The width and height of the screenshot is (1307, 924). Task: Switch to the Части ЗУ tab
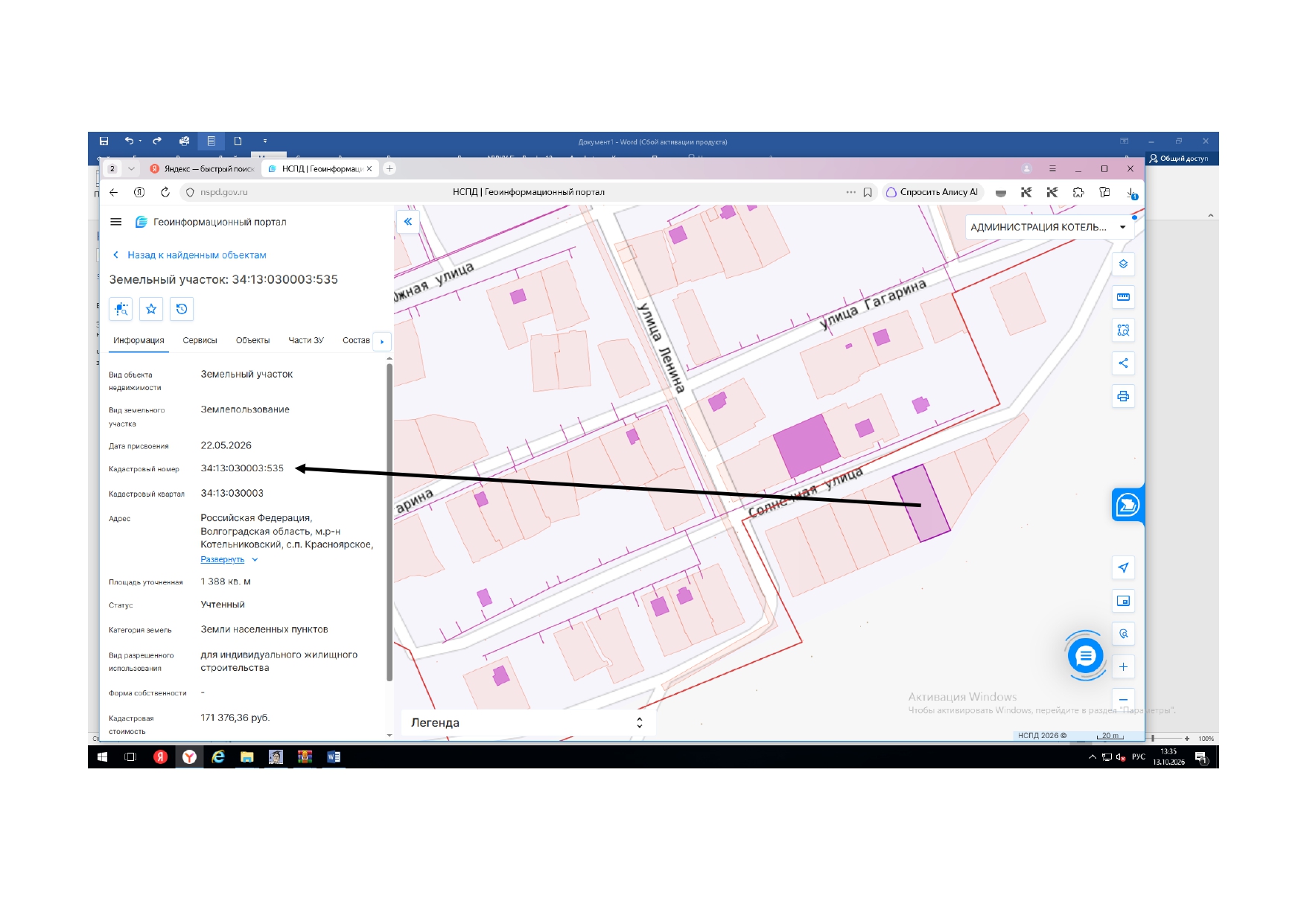[x=306, y=340]
